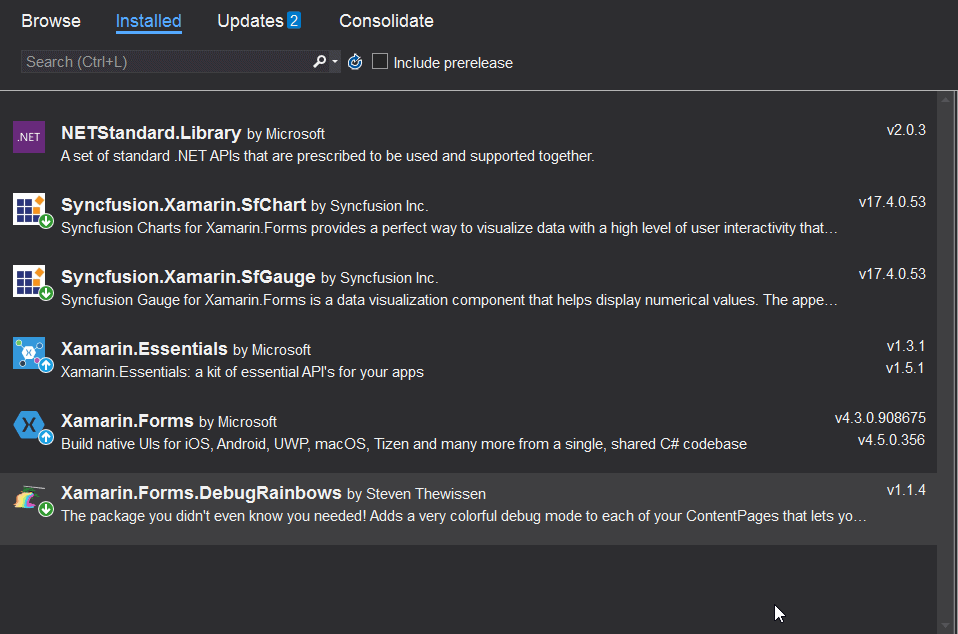The height and width of the screenshot is (634, 958).
Task: Click installed version v1.3.1 of Xamarin.Essentials
Action: click(906, 346)
